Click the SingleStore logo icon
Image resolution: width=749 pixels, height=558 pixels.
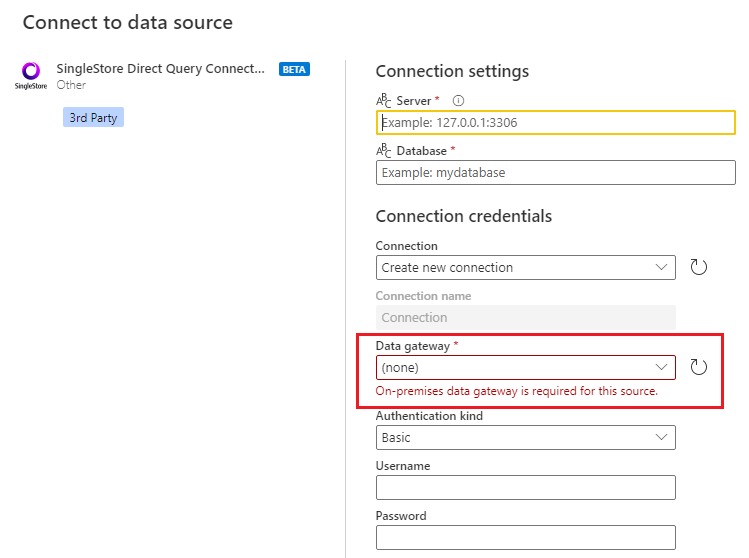pos(31,75)
